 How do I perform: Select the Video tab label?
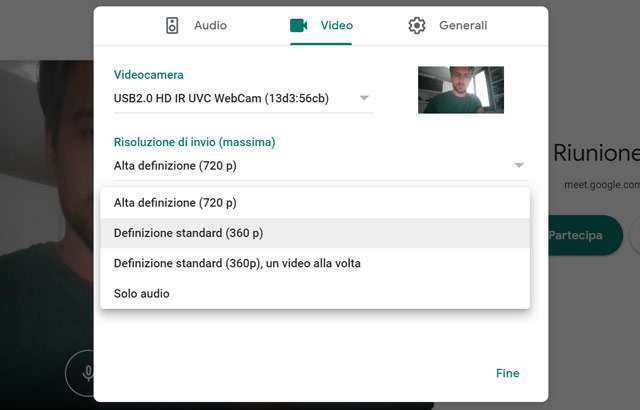pos(336,26)
